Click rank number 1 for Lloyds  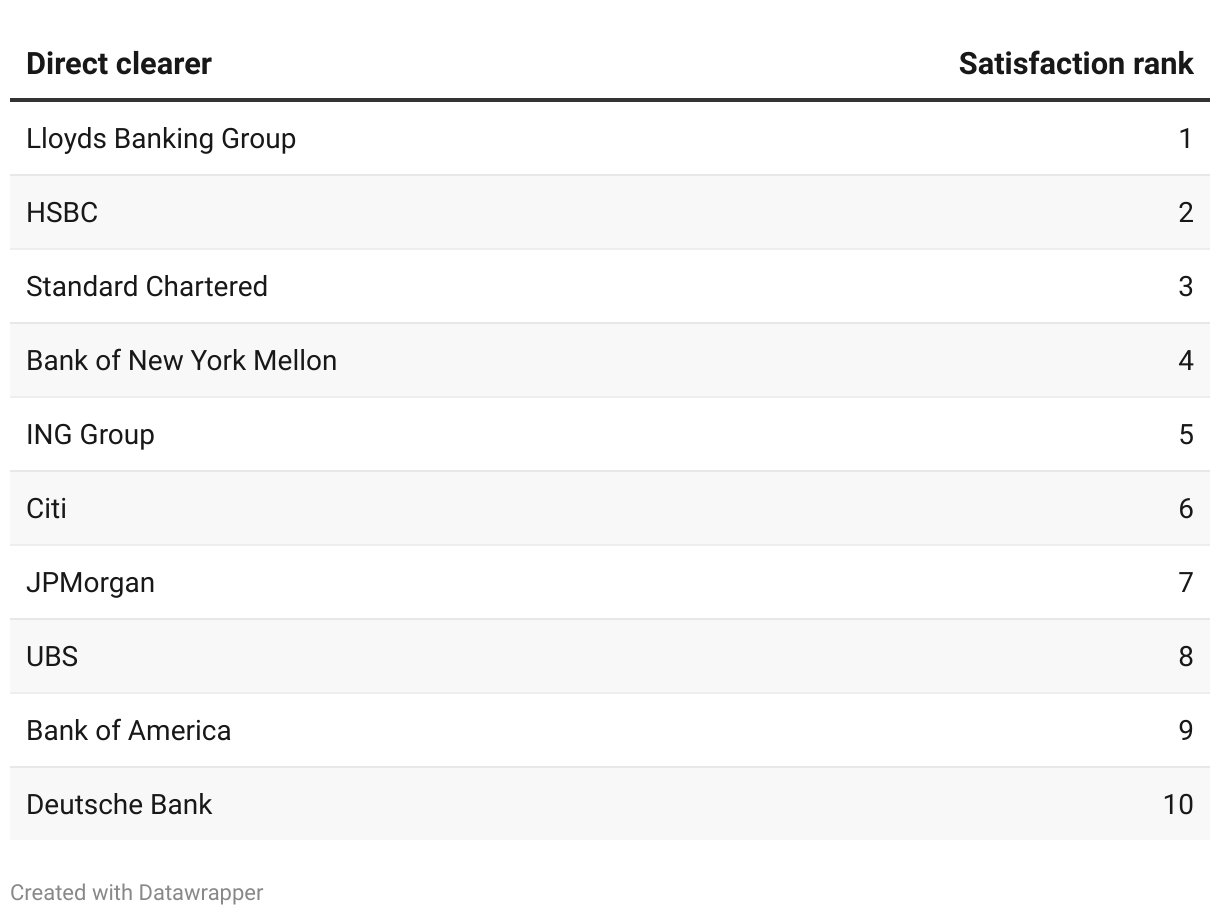click(x=1185, y=138)
